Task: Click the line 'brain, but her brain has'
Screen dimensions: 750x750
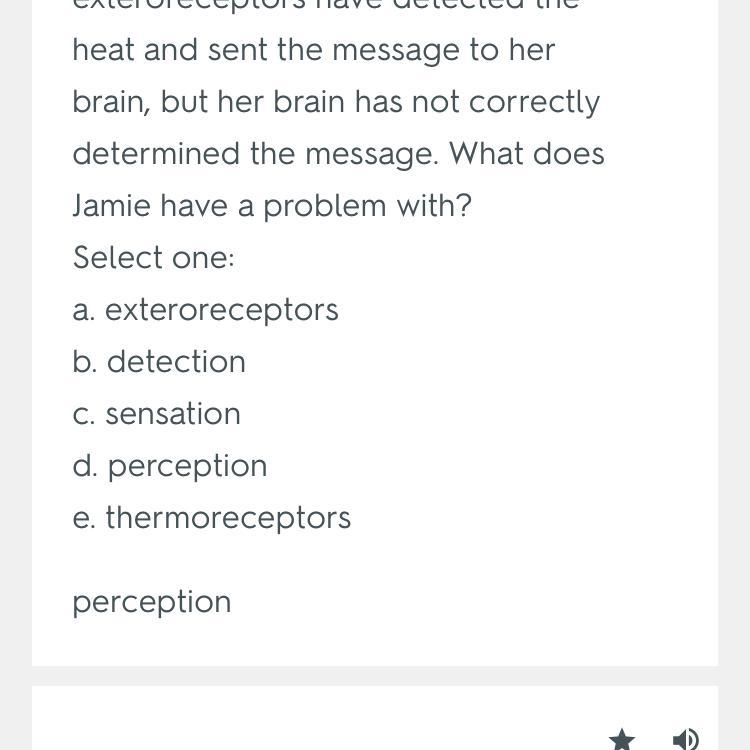Action: pyautogui.click(x=336, y=102)
